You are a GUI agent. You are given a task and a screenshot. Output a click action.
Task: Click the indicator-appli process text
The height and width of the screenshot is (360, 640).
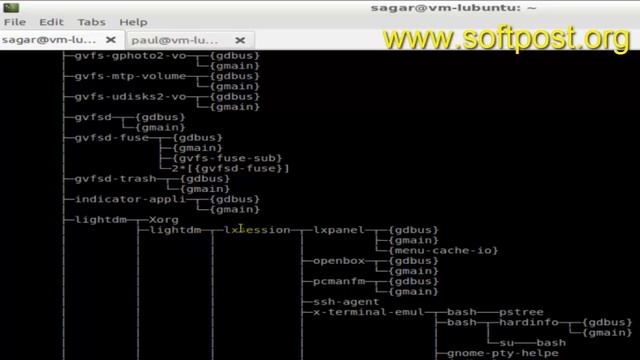(x=130, y=199)
